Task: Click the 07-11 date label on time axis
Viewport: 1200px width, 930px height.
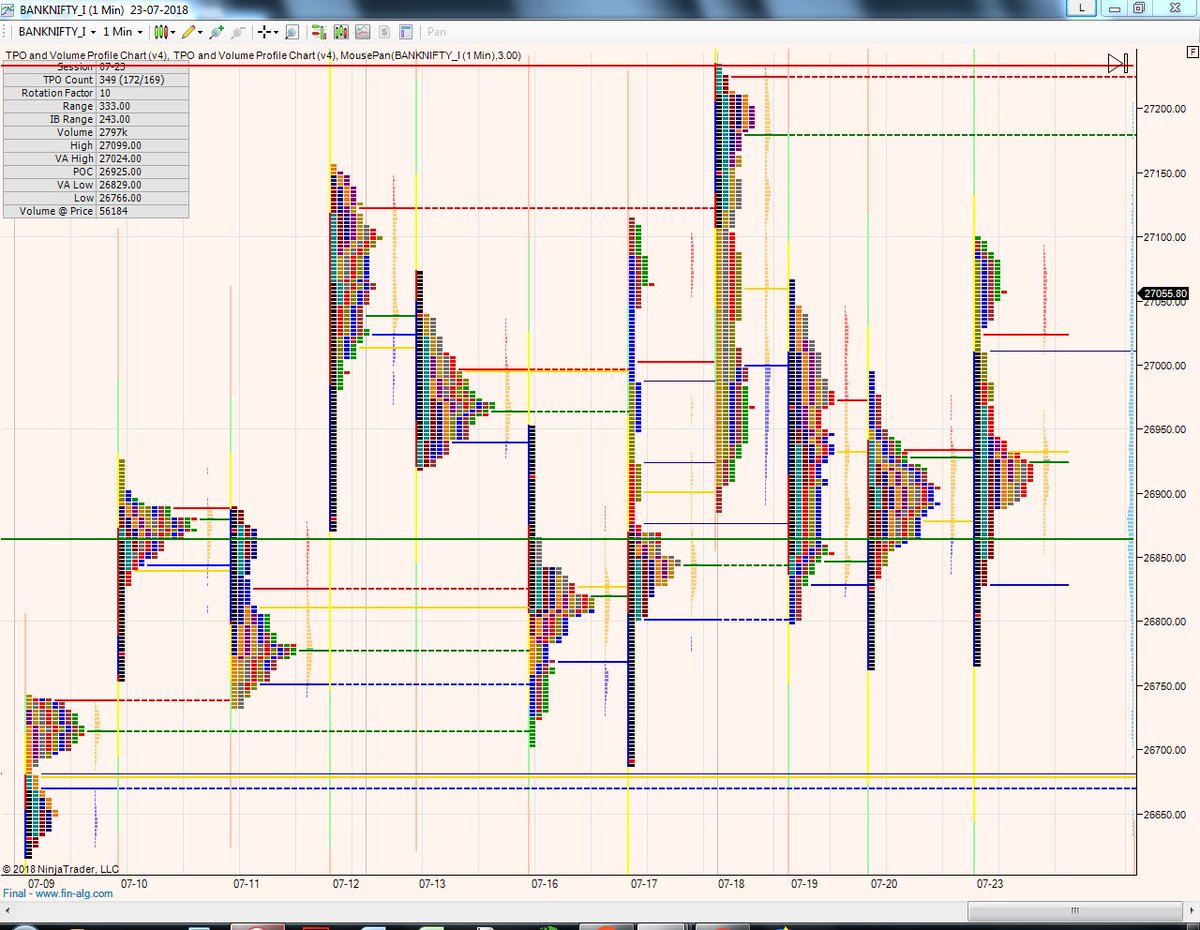Action: click(x=246, y=884)
